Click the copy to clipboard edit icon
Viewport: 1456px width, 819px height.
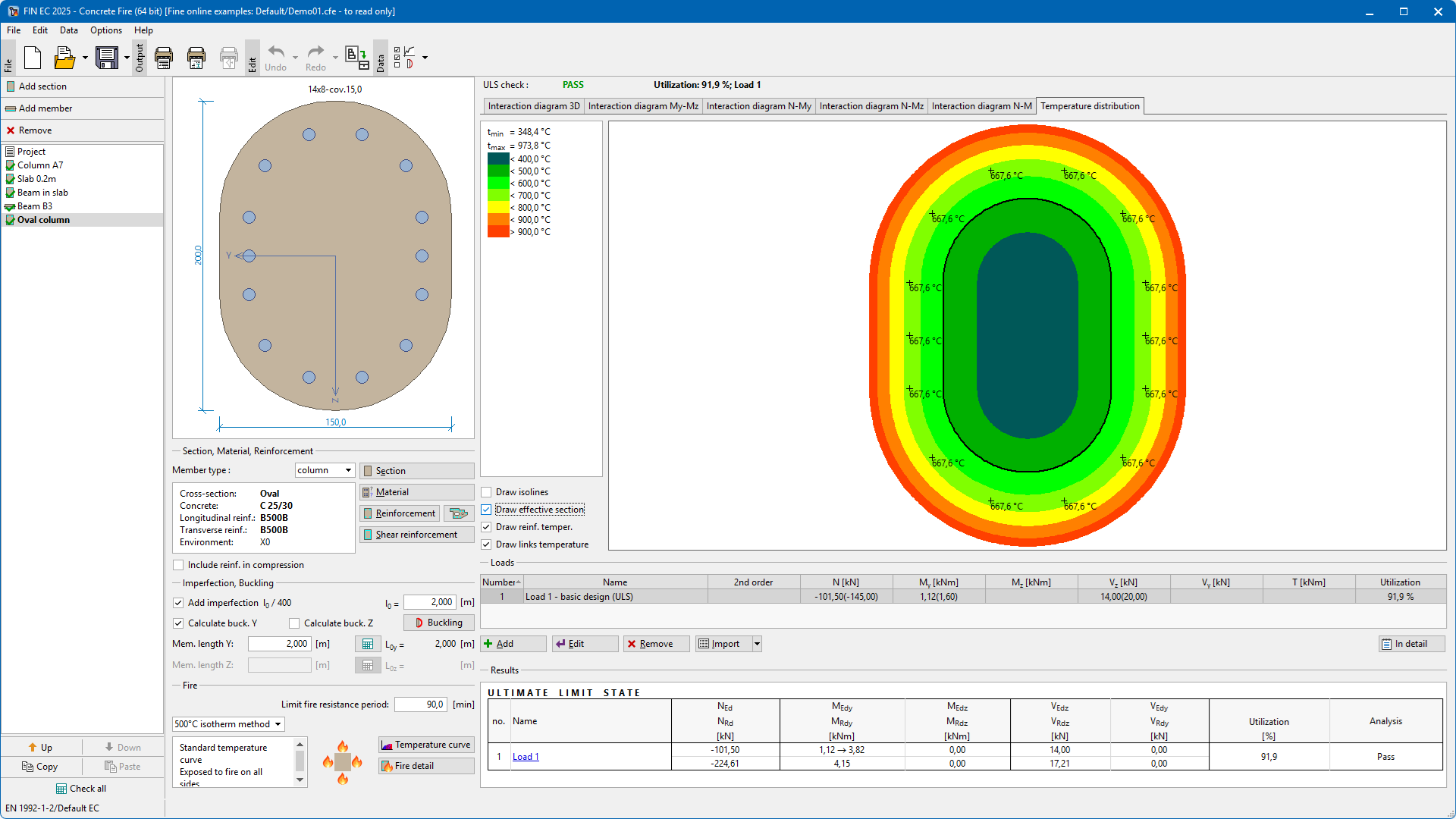coord(356,58)
